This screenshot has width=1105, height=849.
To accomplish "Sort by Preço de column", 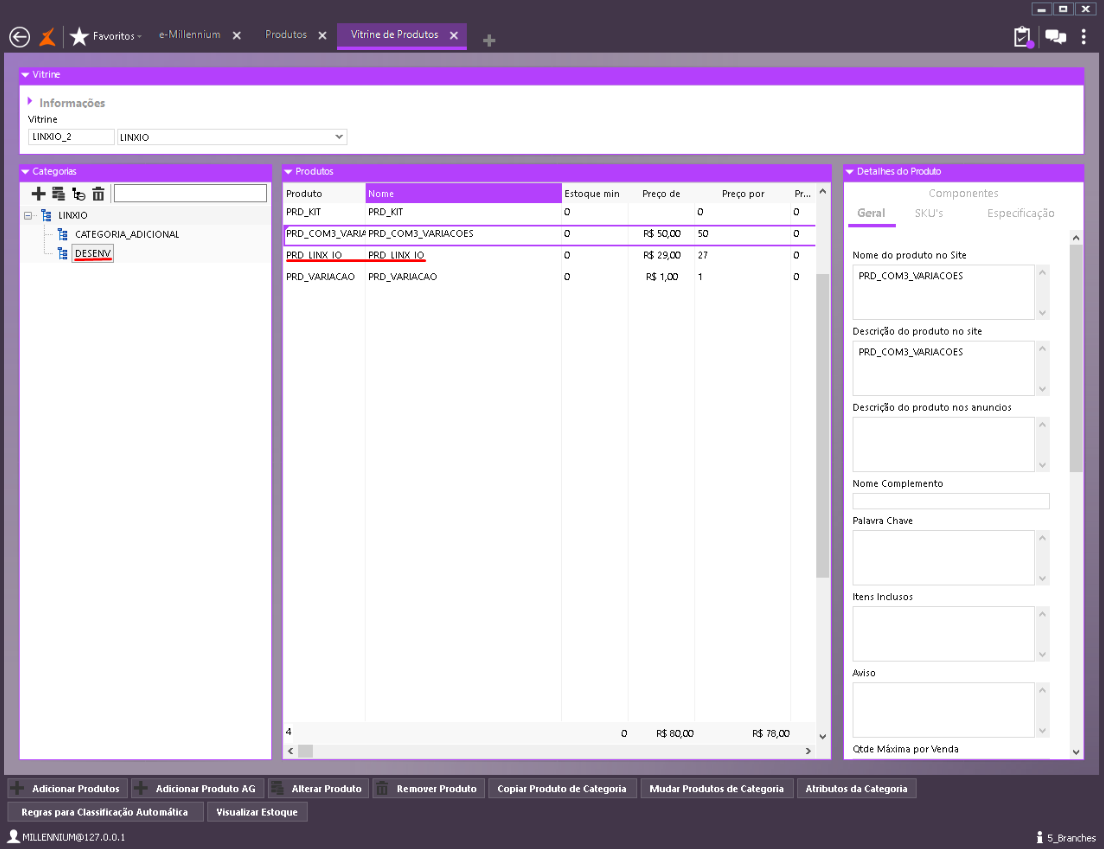I will coord(661,194).
